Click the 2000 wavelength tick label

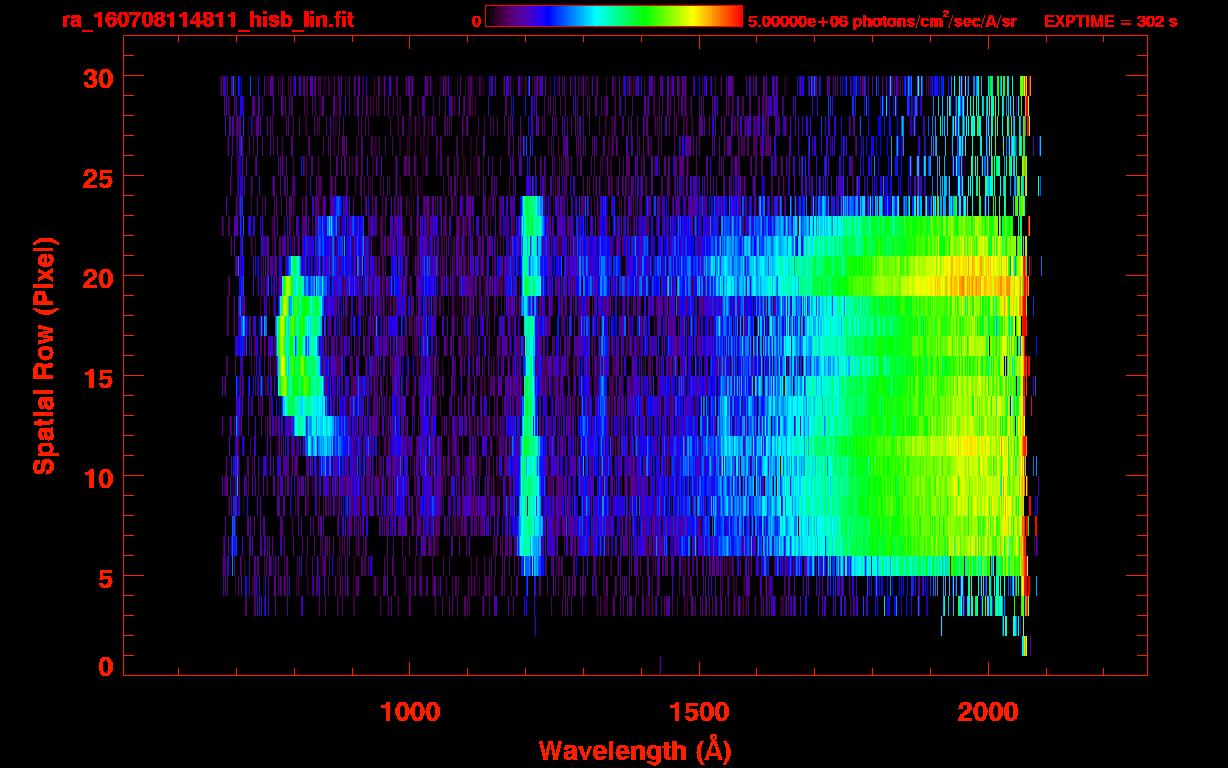988,711
